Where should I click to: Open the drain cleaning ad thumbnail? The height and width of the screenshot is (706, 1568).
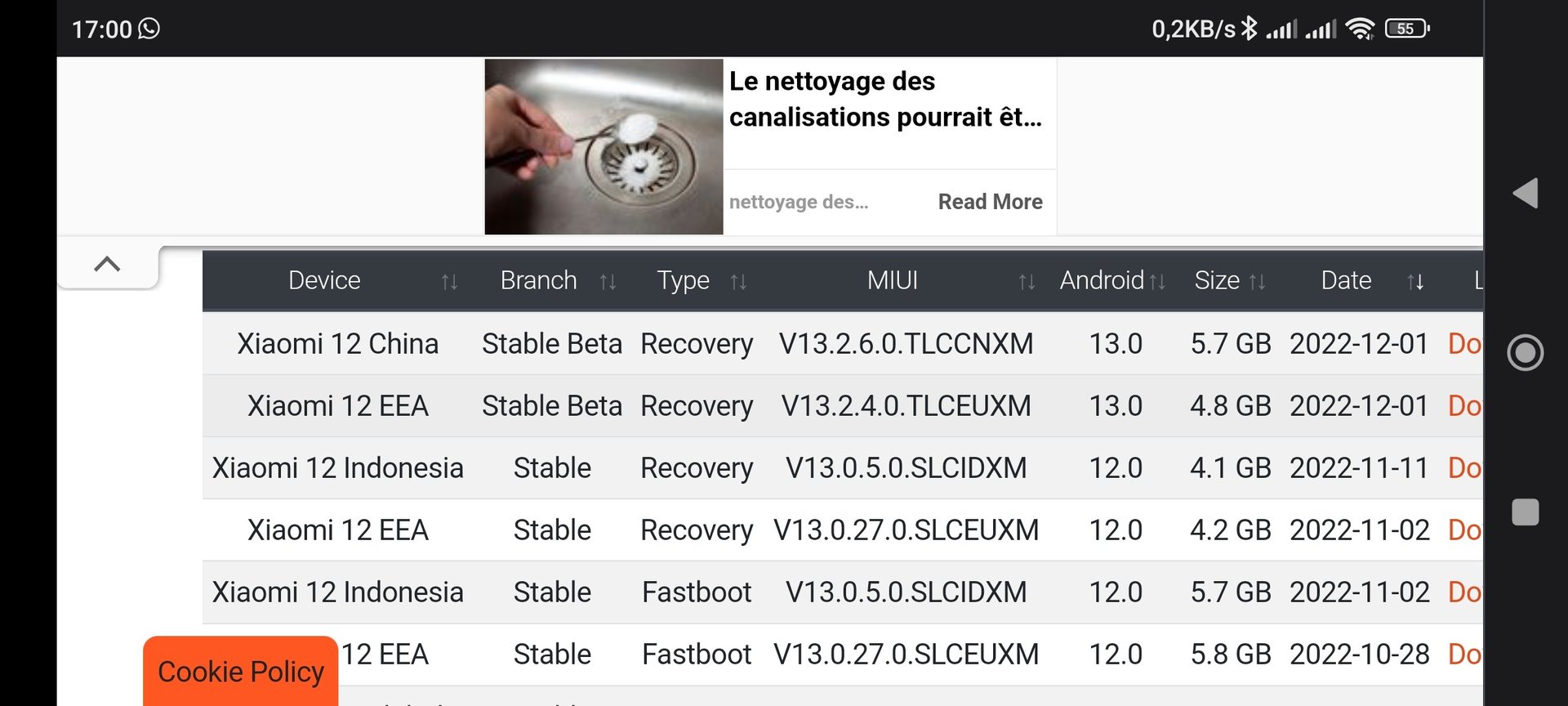tap(604, 146)
